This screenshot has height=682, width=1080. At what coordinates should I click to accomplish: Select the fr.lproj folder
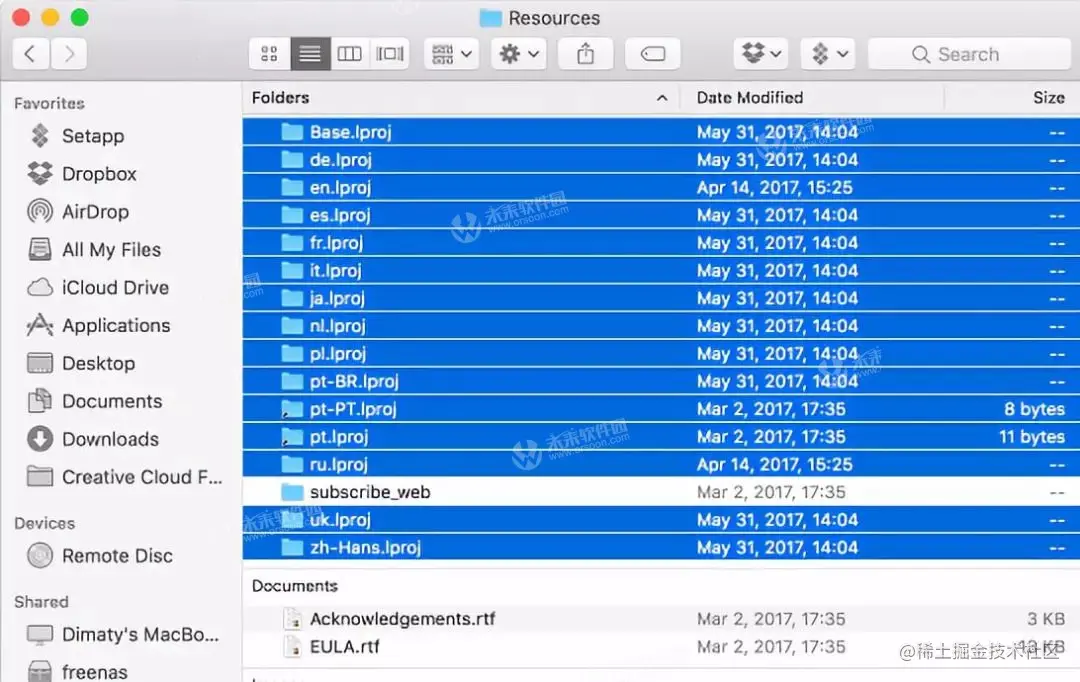(x=661, y=242)
